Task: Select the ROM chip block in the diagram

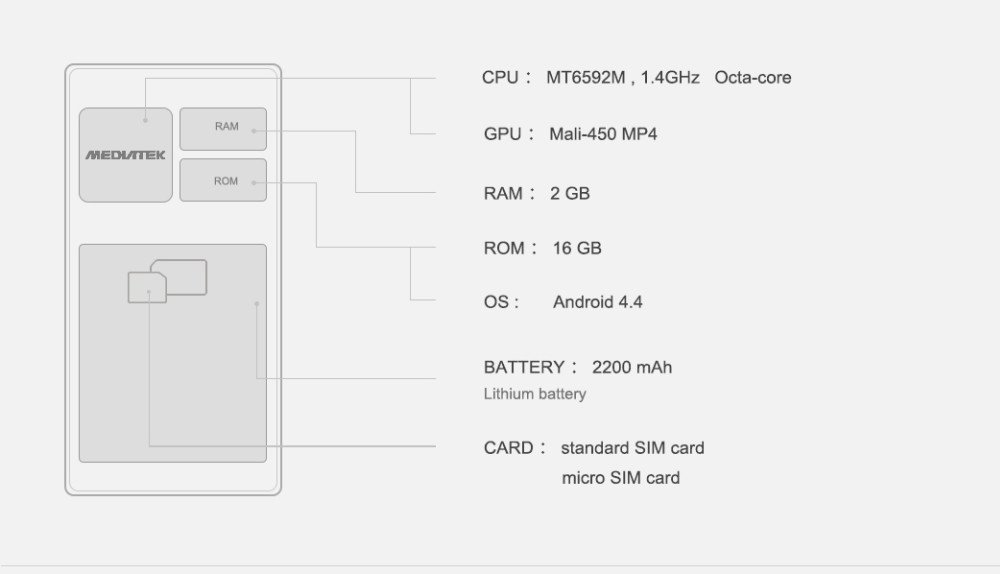Action: [x=223, y=181]
